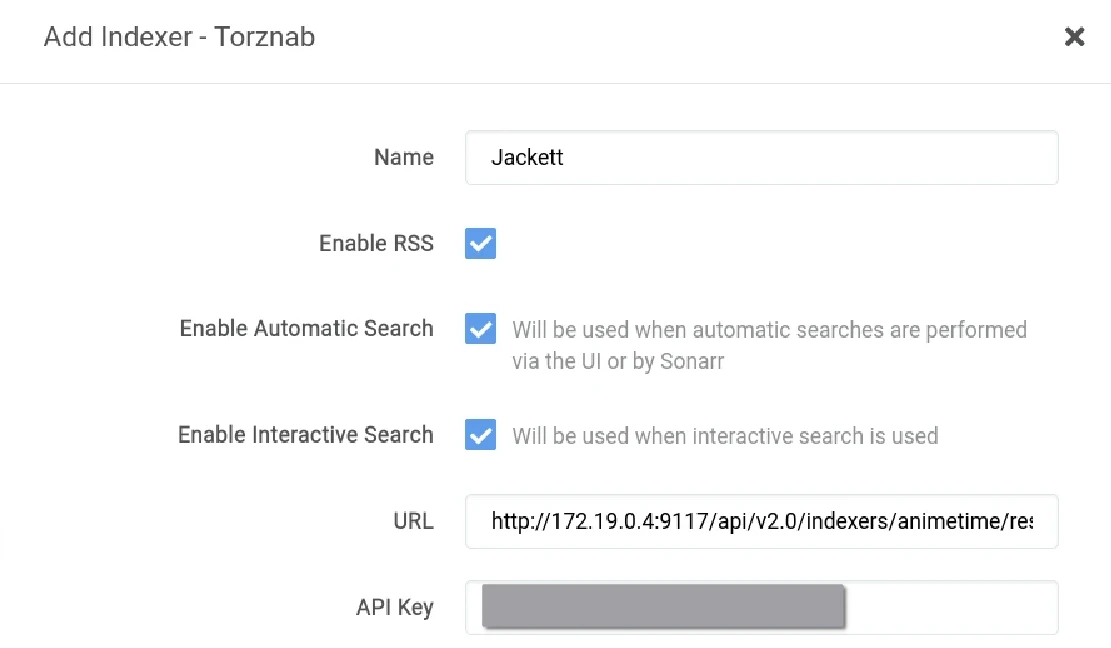
Task: Click the 'URL' field label
Action: click(x=414, y=521)
